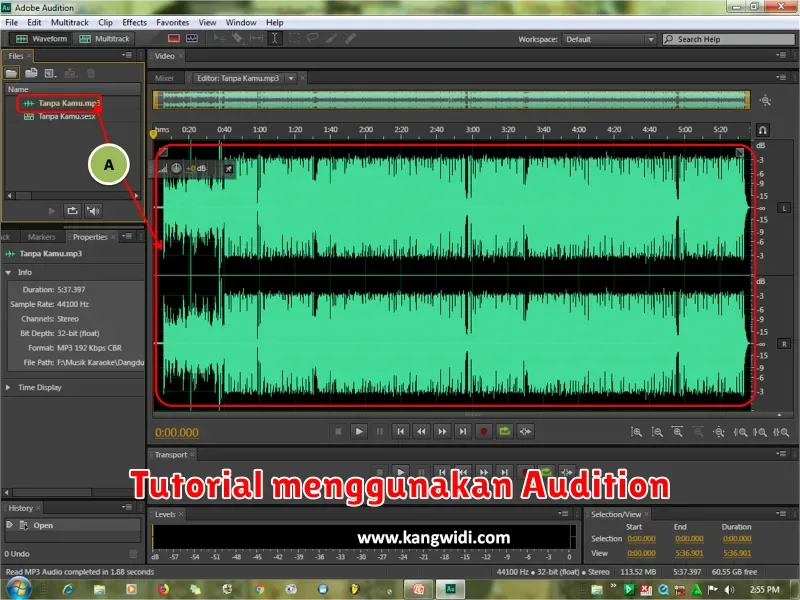
Task: Open the Multitrack menu
Action: (x=70, y=22)
